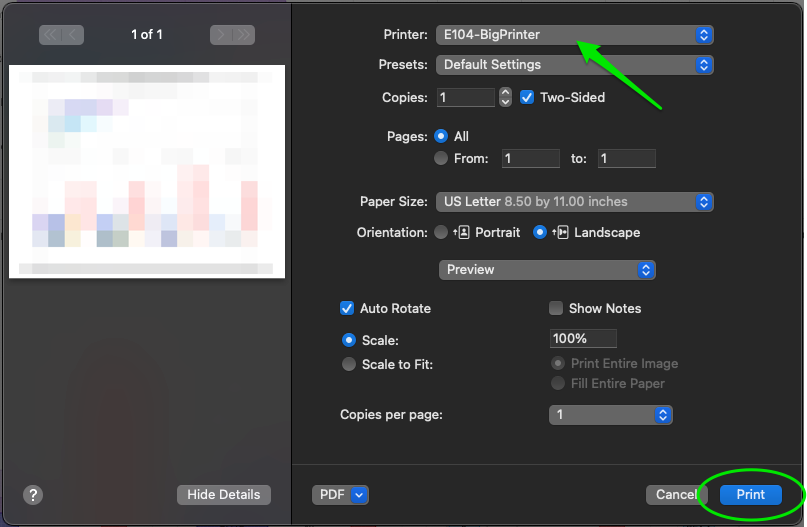Go to previous preview page arrow
The width and height of the screenshot is (807, 527).
pos(73,35)
